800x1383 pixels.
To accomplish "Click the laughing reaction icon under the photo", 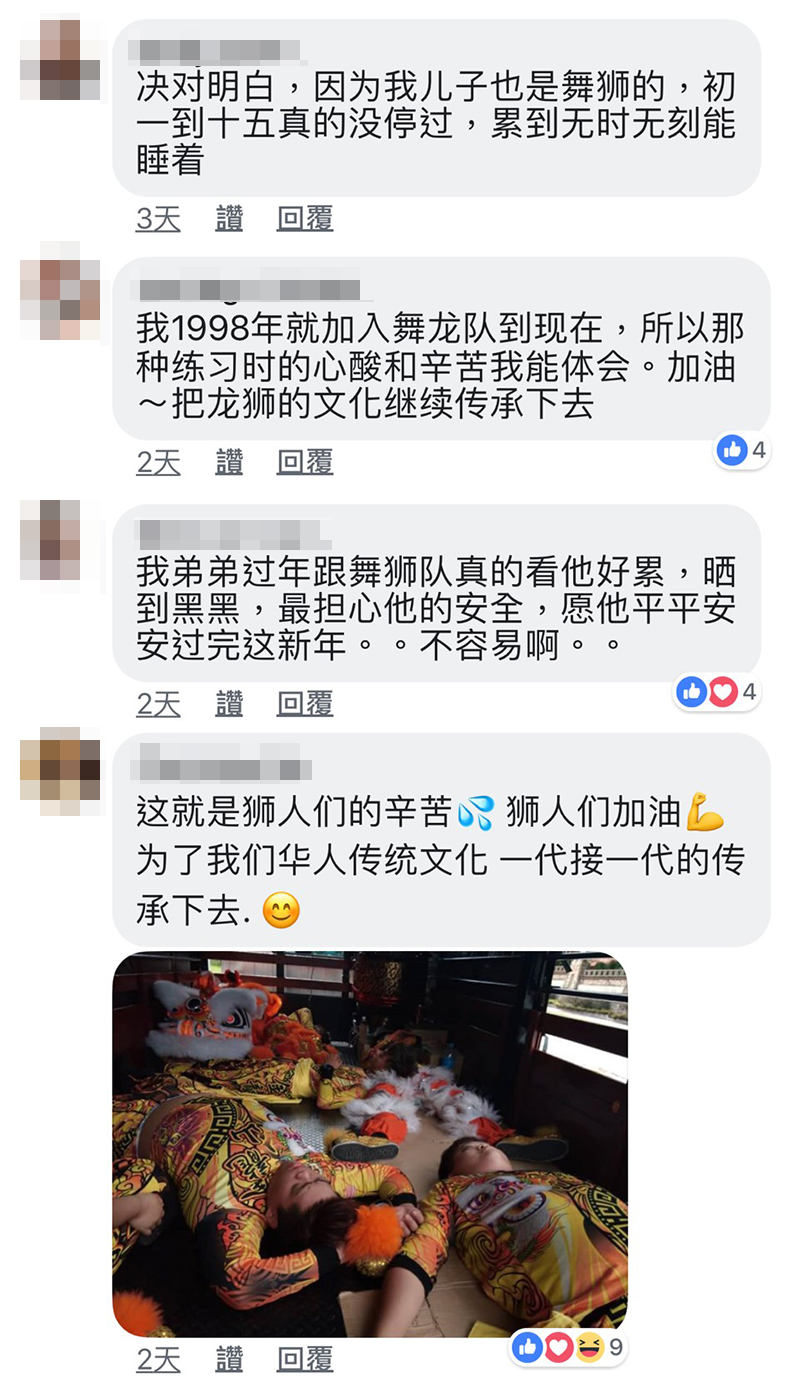I will [589, 1347].
